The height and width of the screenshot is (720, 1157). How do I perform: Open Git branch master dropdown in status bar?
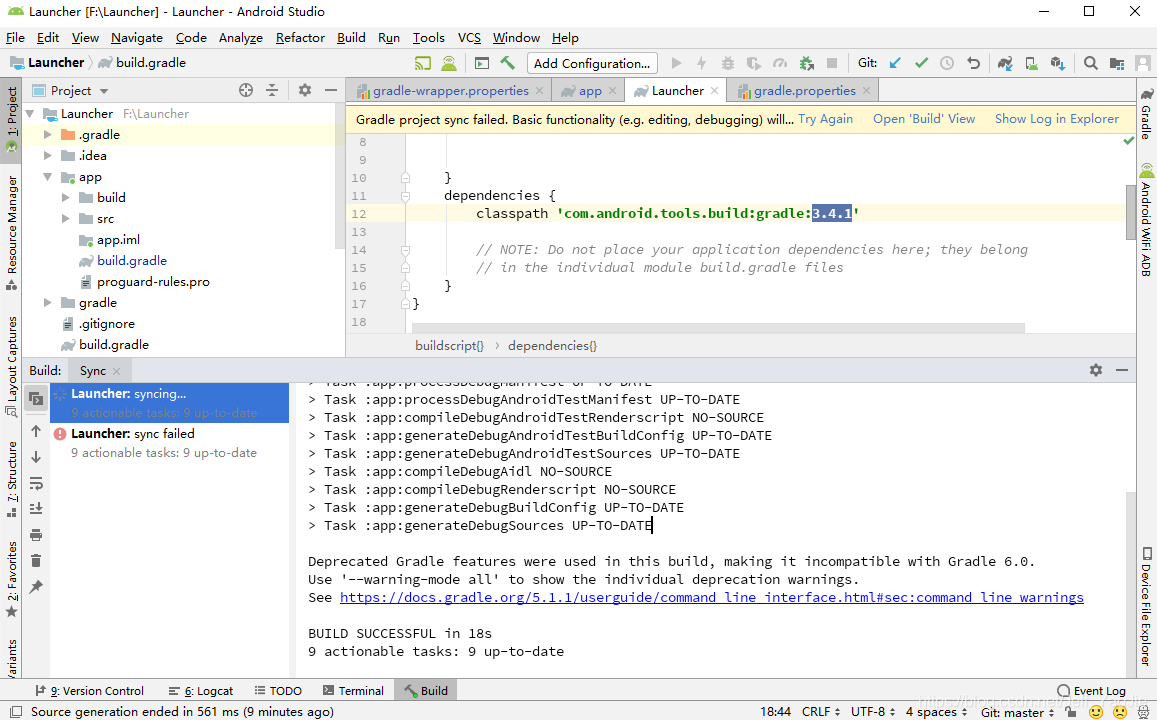(1018, 712)
